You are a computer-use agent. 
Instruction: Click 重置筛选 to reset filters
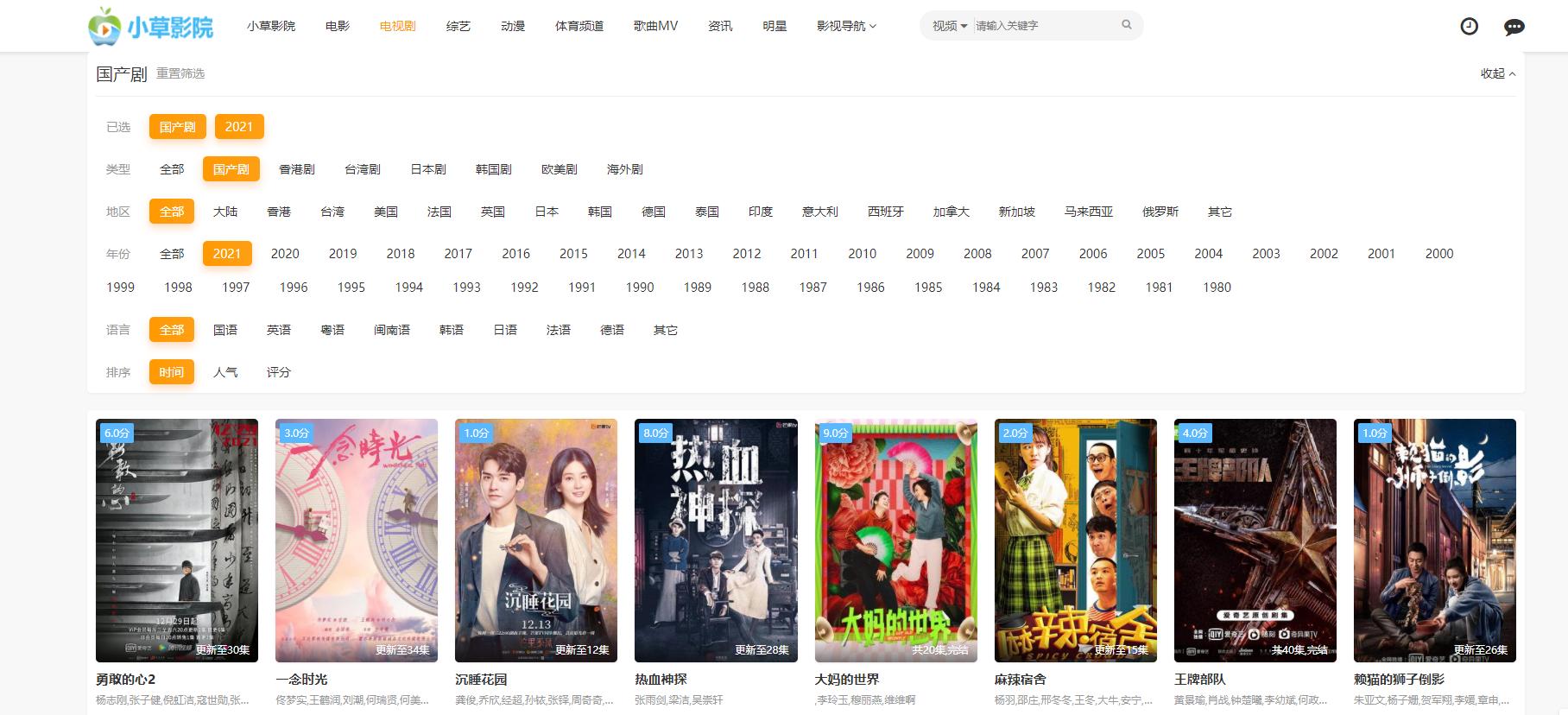(x=180, y=73)
